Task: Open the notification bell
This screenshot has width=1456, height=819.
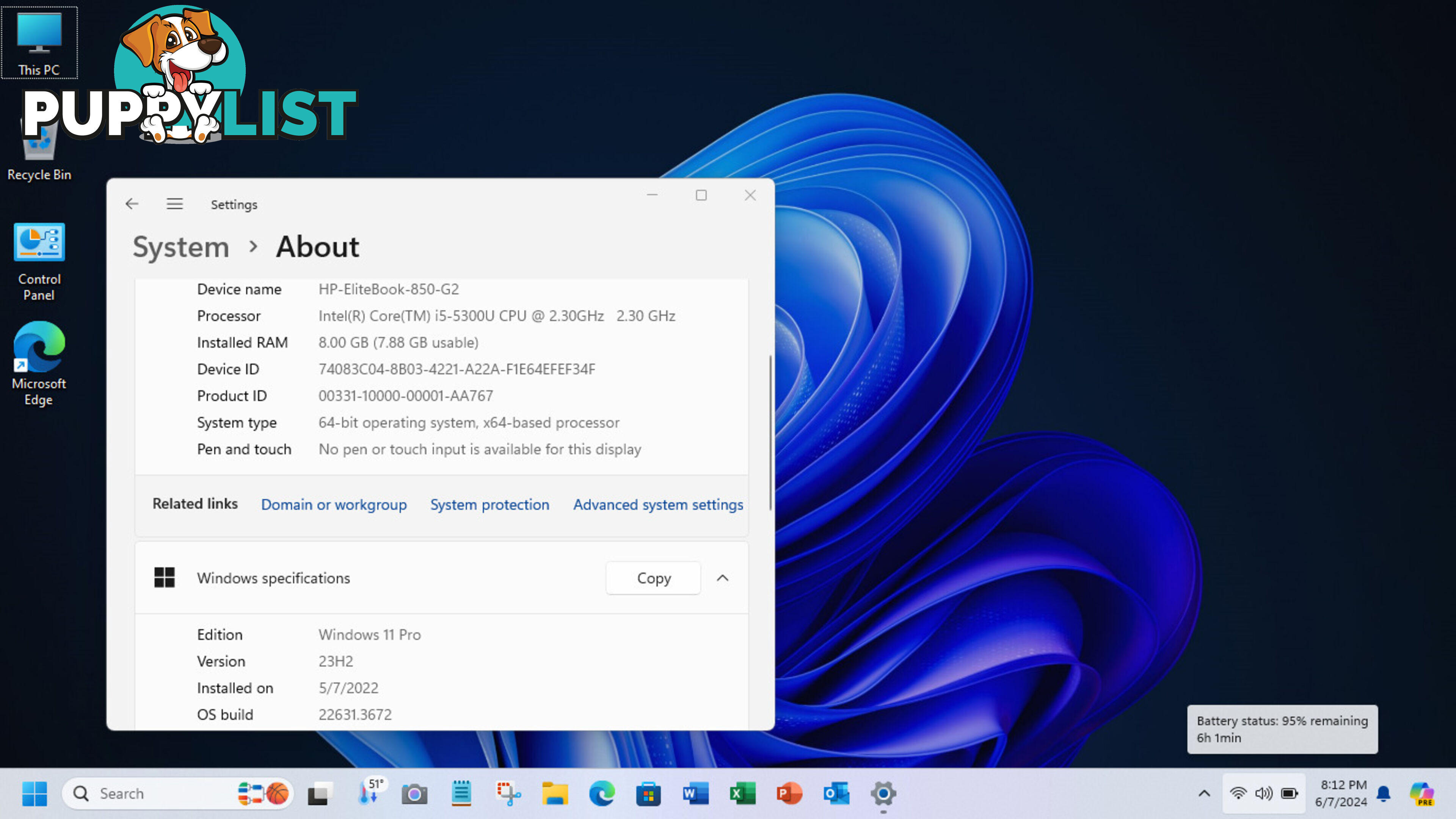Action: (1384, 794)
